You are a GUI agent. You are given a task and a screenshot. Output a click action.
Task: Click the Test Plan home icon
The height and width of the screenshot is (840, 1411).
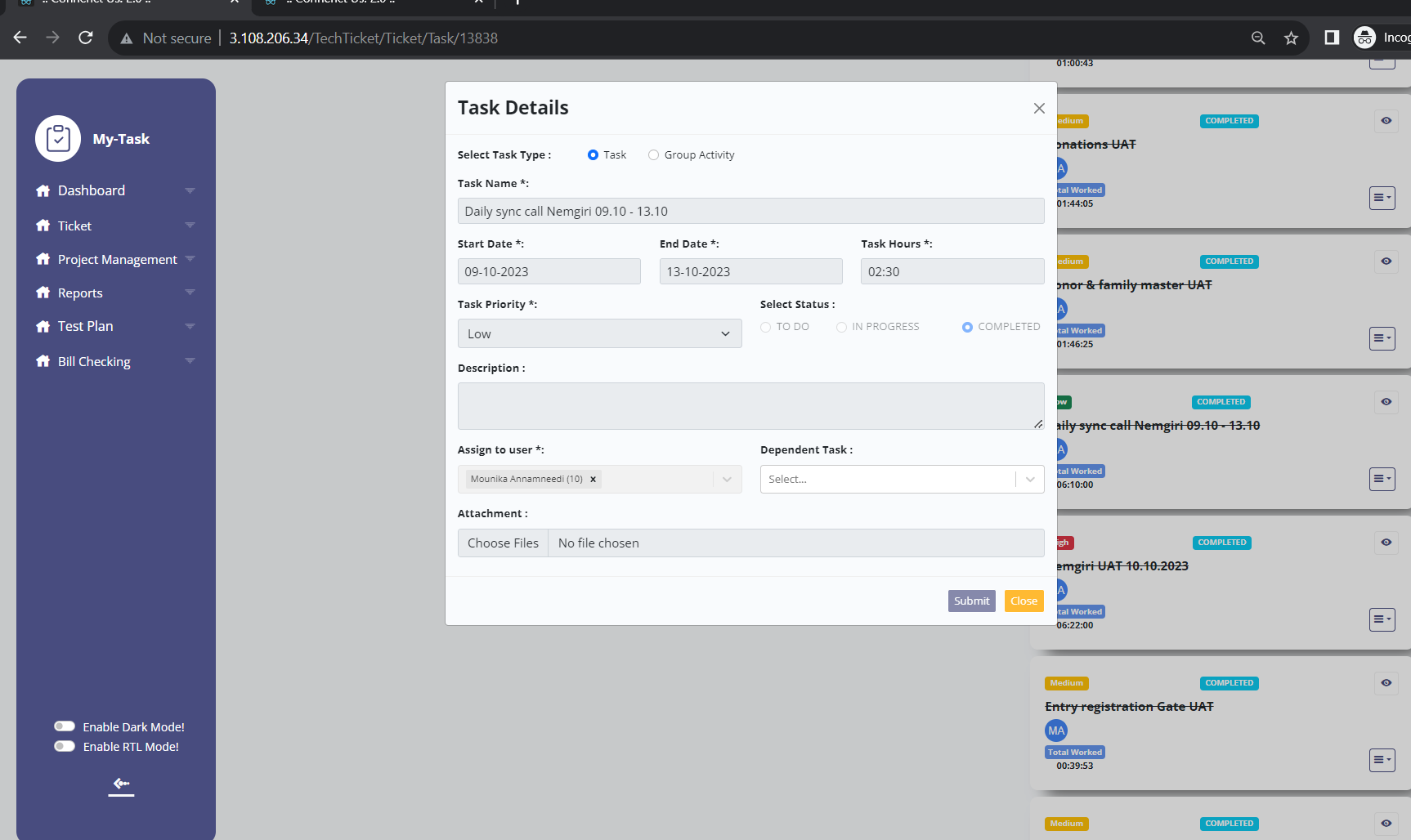coord(43,326)
